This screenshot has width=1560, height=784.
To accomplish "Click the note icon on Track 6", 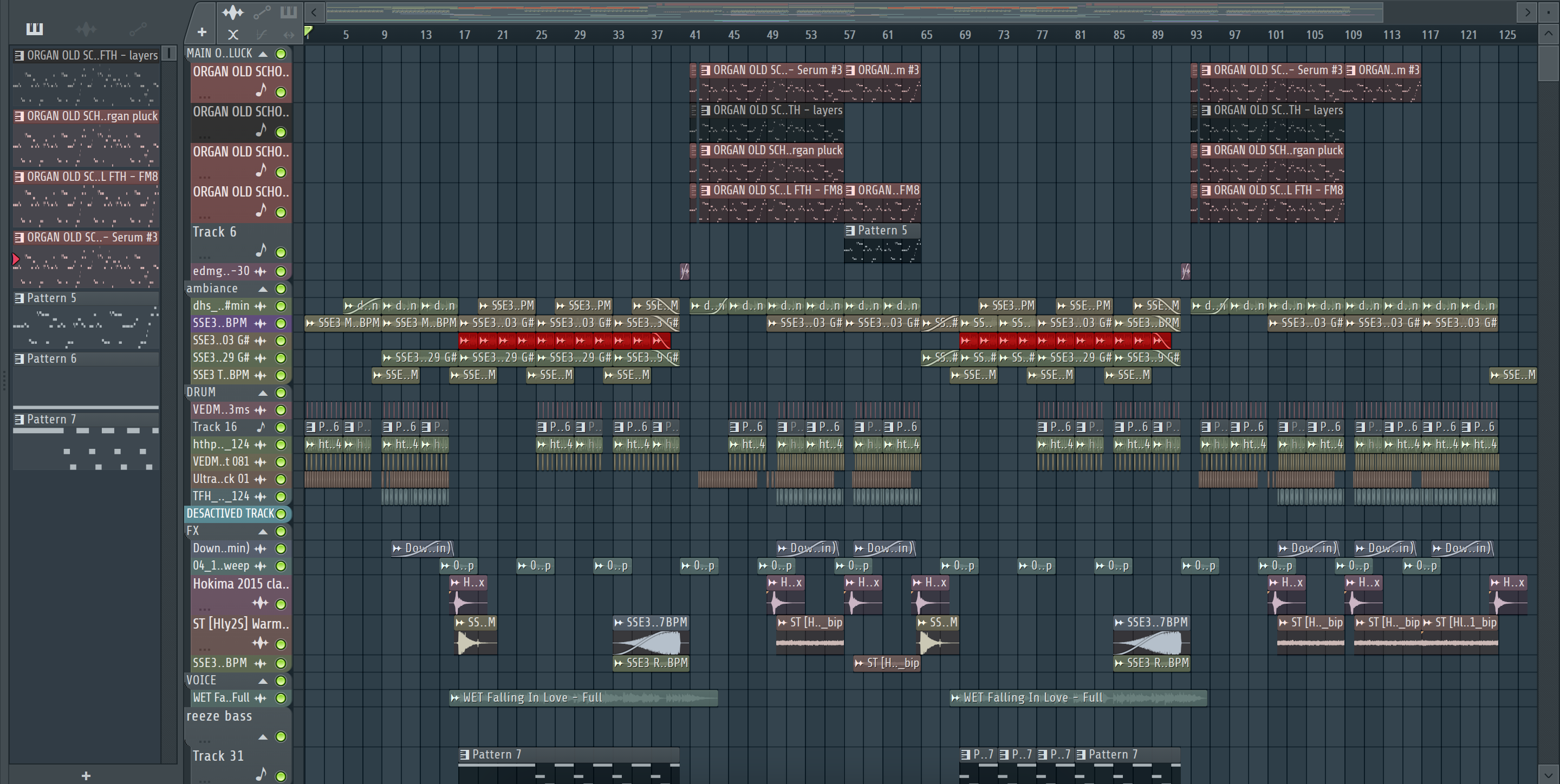I will 261,250.
